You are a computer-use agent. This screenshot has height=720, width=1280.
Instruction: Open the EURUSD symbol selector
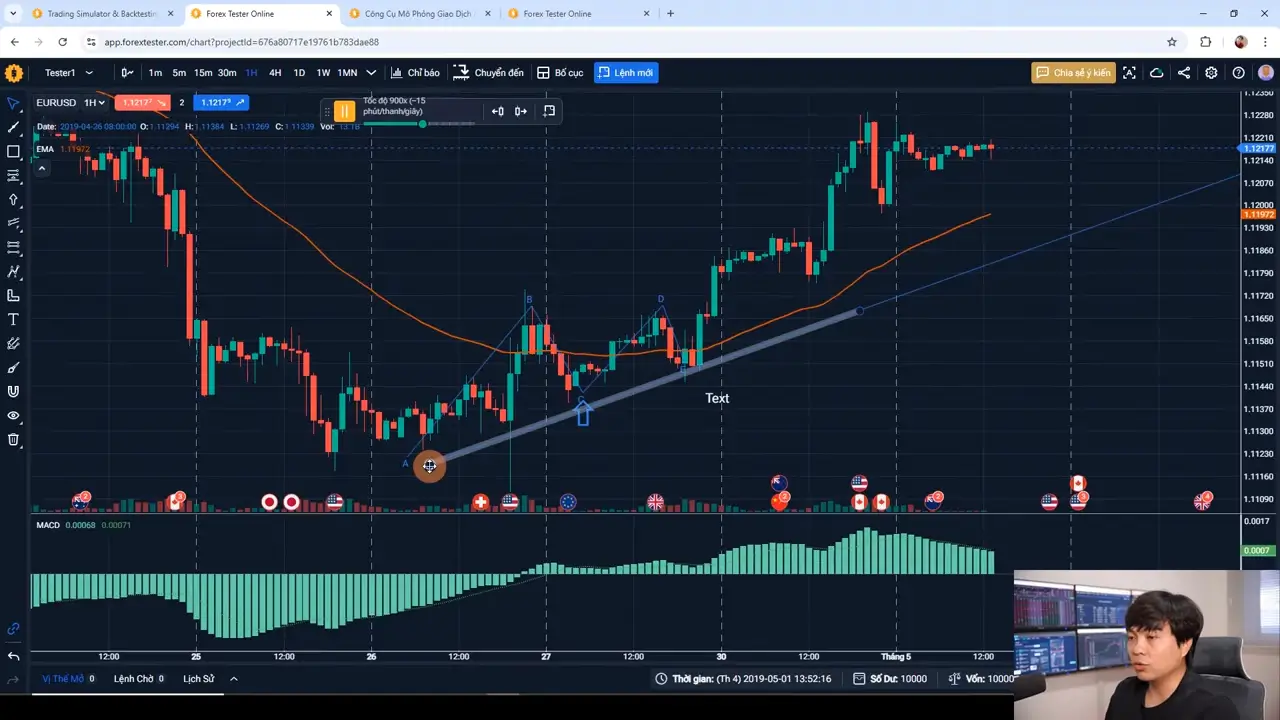point(58,102)
